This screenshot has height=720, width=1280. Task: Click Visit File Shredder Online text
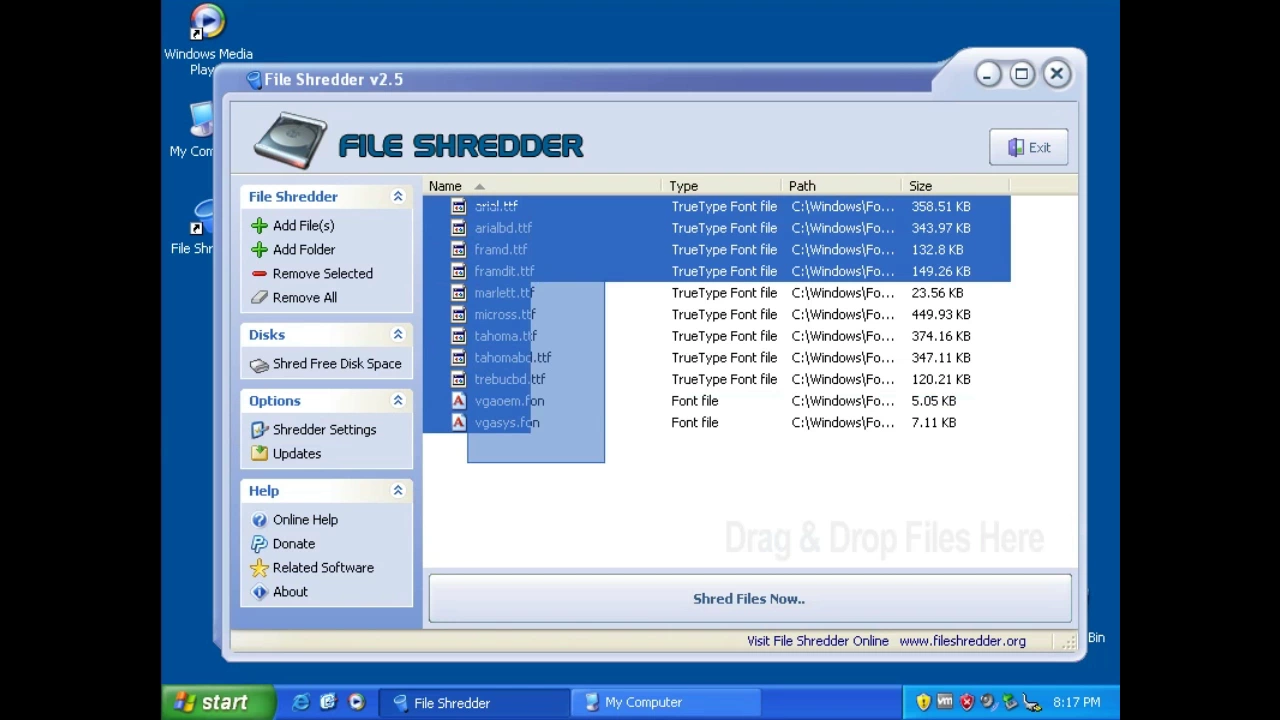pyautogui.click(x=817, y=642)
